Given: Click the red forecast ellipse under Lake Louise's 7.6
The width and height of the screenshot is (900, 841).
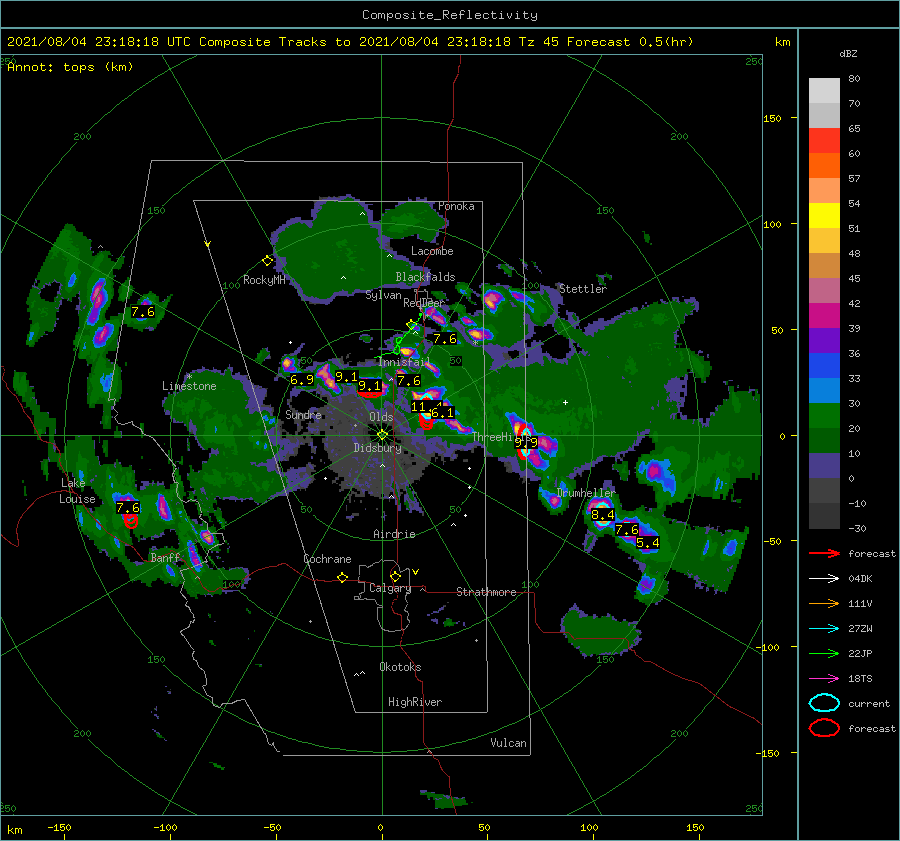Looking at the screenshot, I should [131, 521].
